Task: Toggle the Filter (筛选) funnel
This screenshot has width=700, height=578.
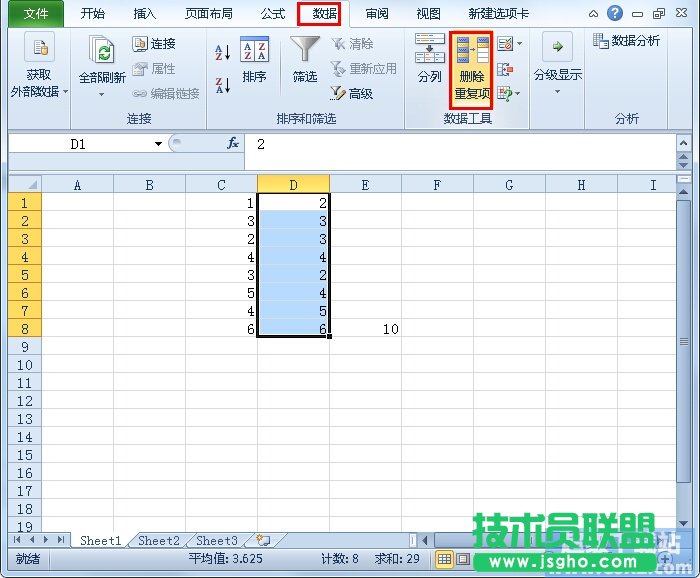Action: click(305, 60)
